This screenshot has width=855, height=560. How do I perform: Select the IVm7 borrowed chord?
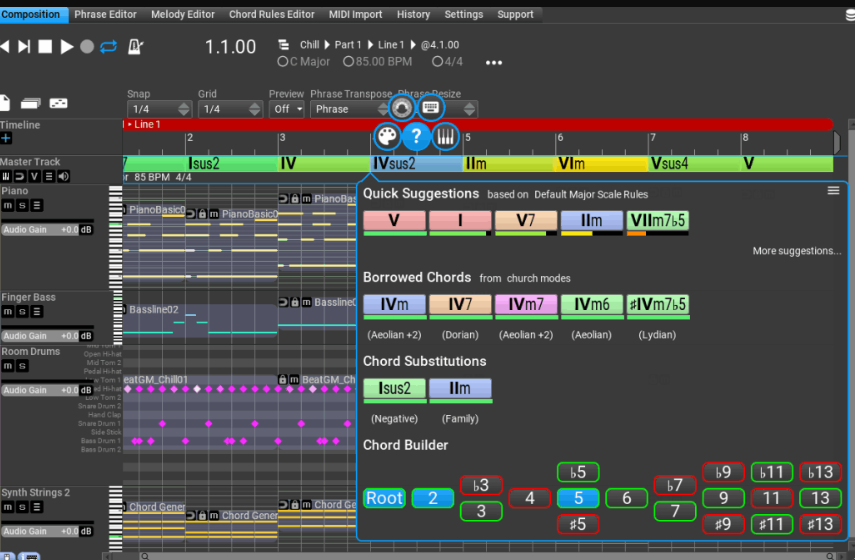coord(526,306)
